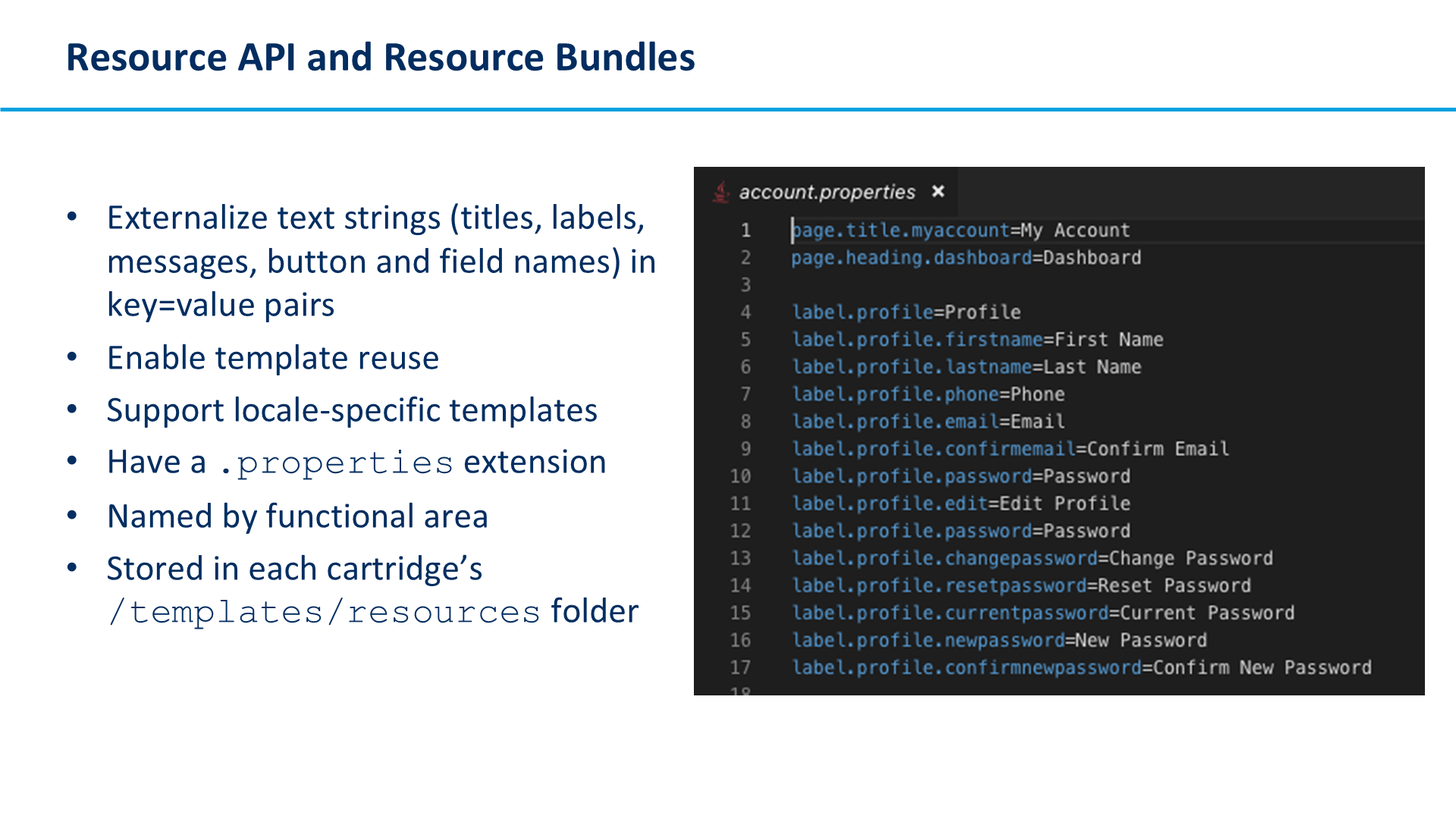Click the /templates/resources path text
1456x819 pixels.
point(324,613)
